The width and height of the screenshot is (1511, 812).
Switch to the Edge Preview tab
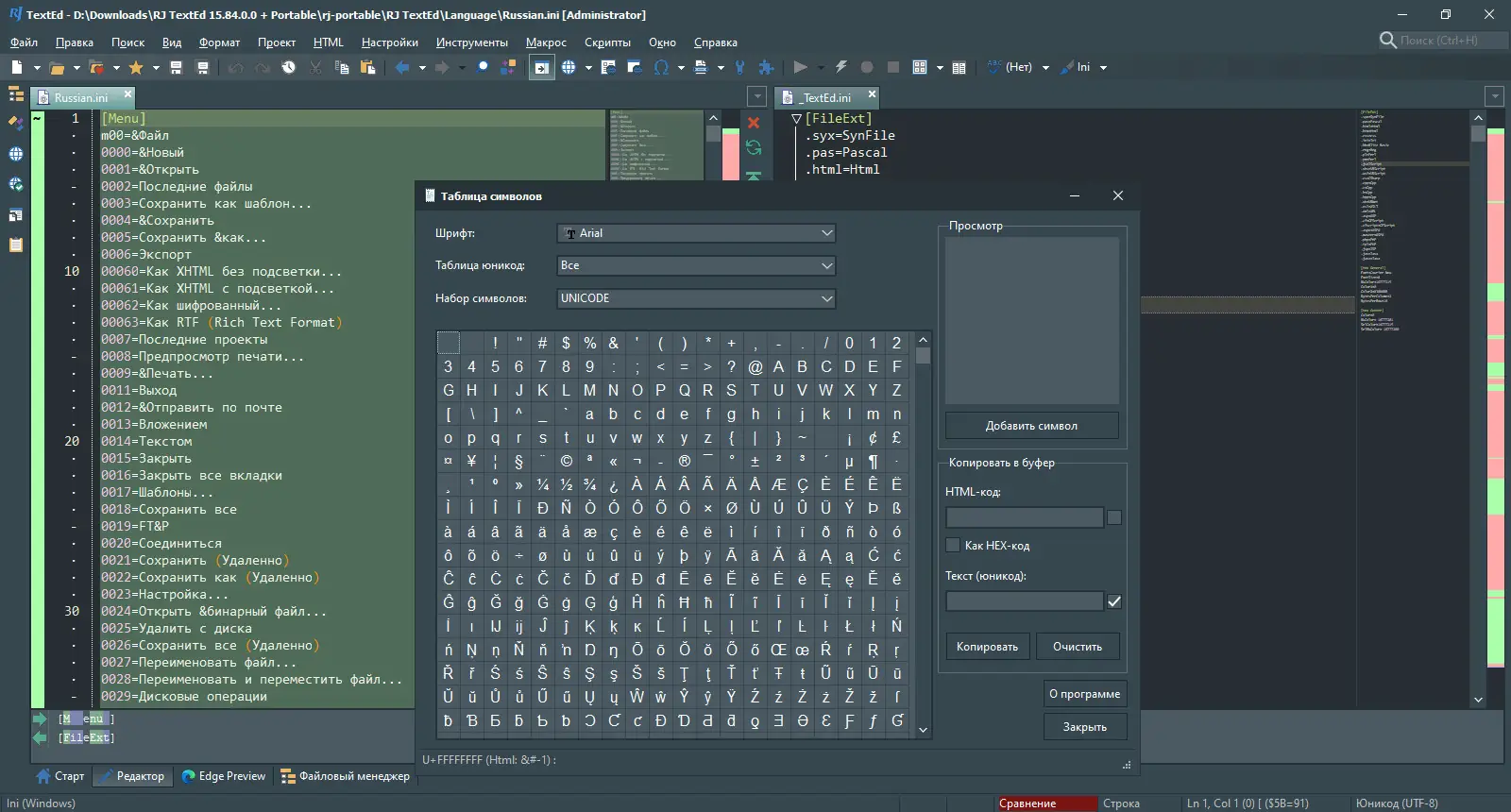(223, 776)
